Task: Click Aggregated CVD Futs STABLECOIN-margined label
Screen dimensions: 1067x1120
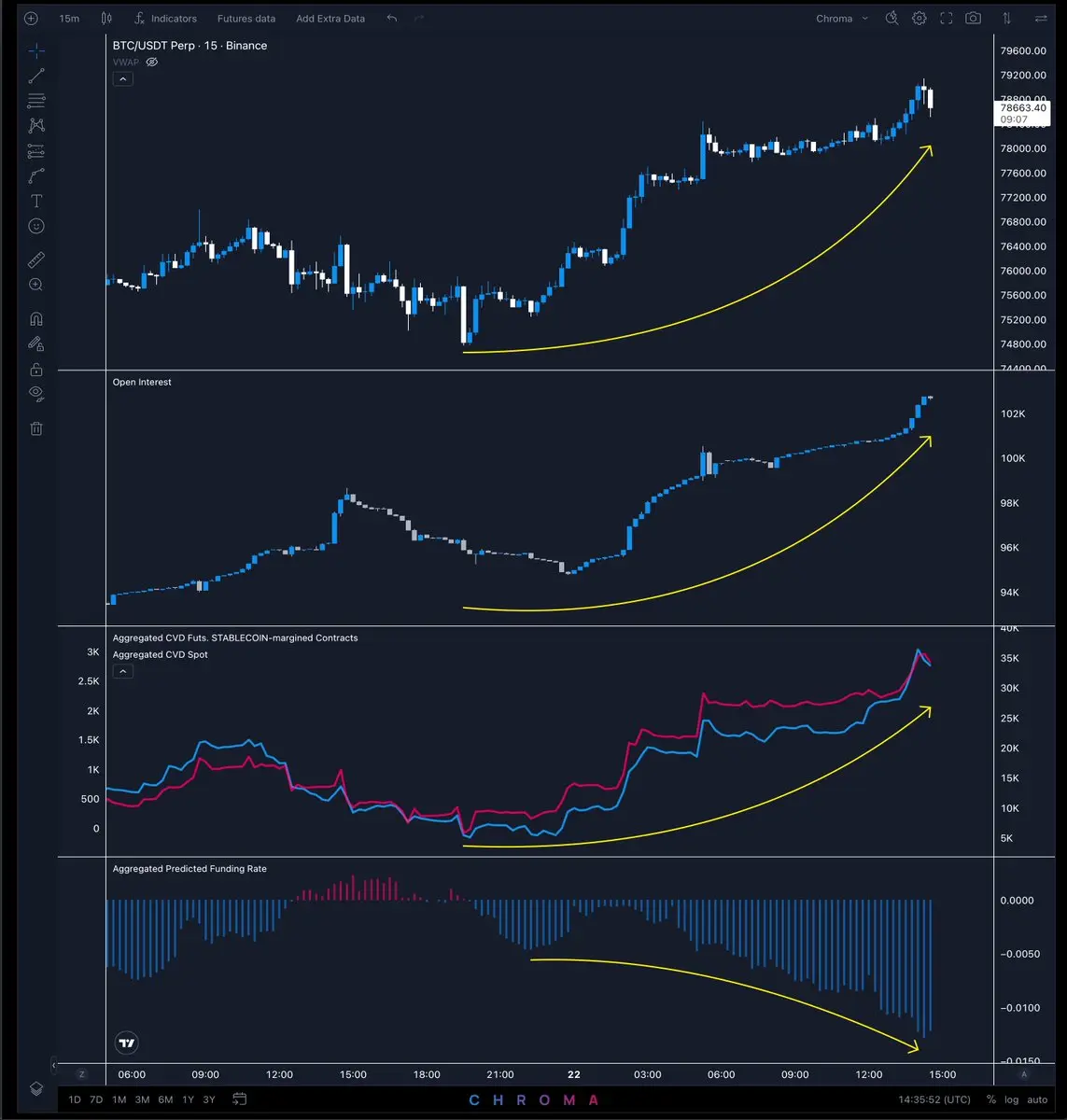Action: pyautogui.click(x=235, y=638)
